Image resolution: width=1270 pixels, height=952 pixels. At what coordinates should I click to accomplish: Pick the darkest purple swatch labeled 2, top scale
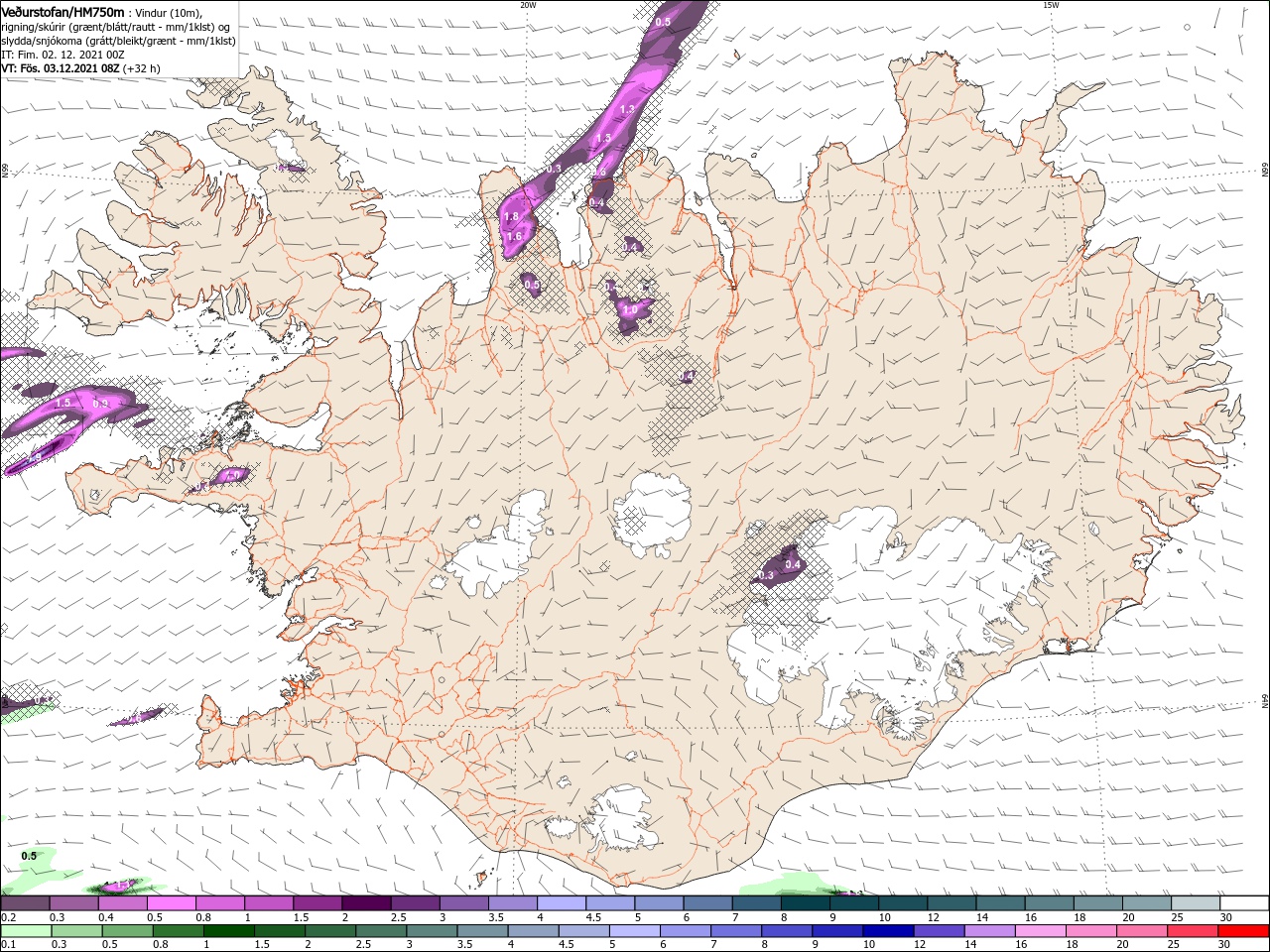[366, 903]
